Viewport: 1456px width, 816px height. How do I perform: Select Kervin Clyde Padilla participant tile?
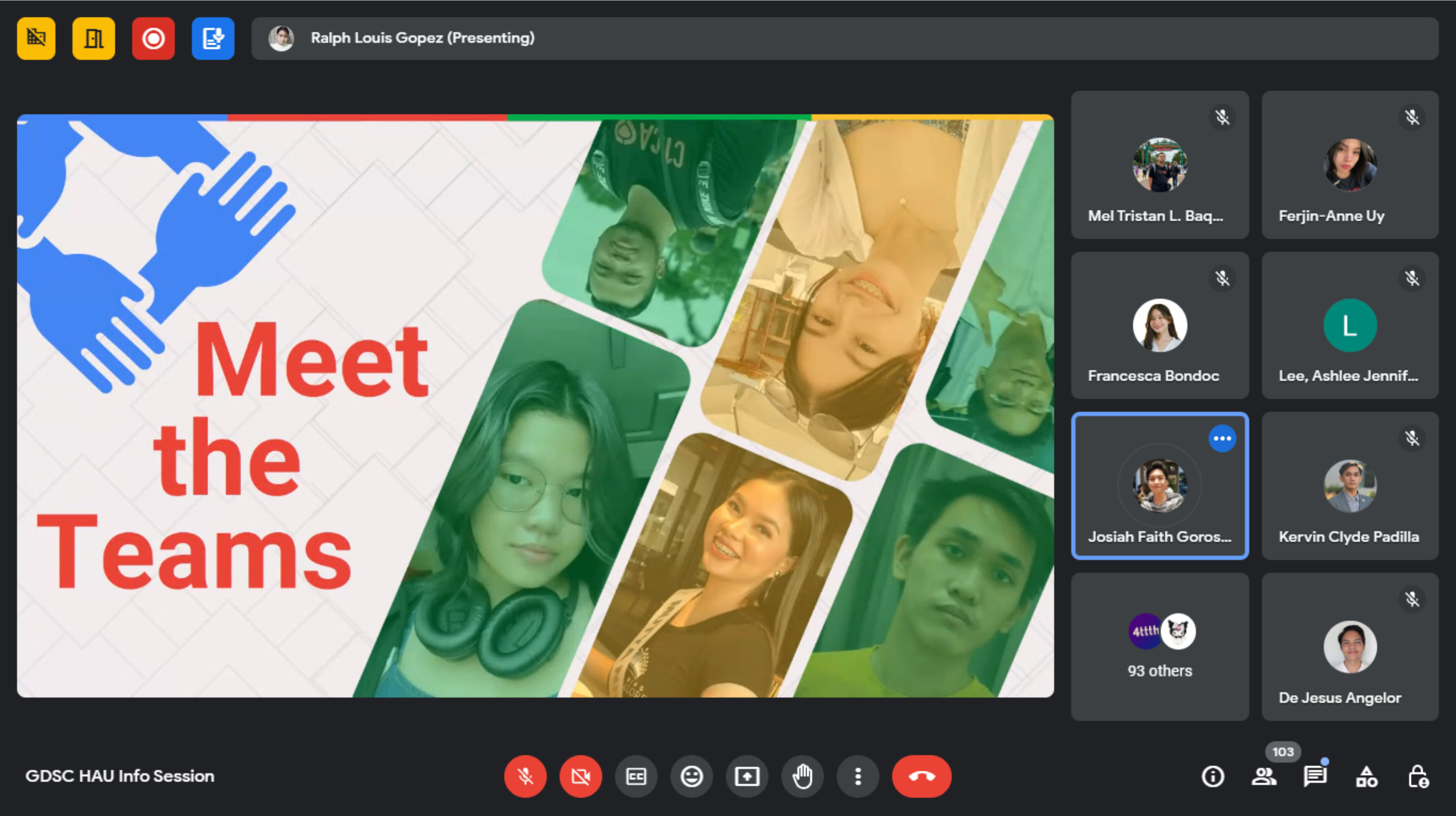(x=1350, y=486)
